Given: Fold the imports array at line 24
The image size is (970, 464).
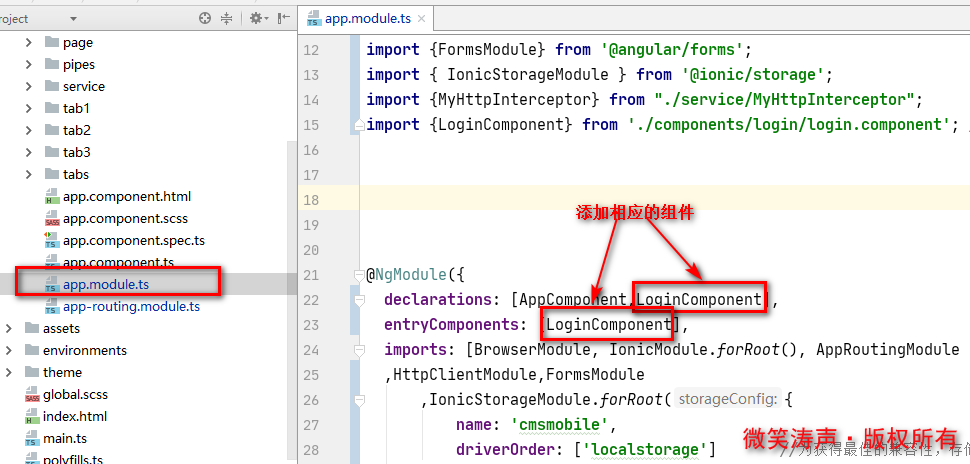Looking at the screenshot, I should pos(358,350).
